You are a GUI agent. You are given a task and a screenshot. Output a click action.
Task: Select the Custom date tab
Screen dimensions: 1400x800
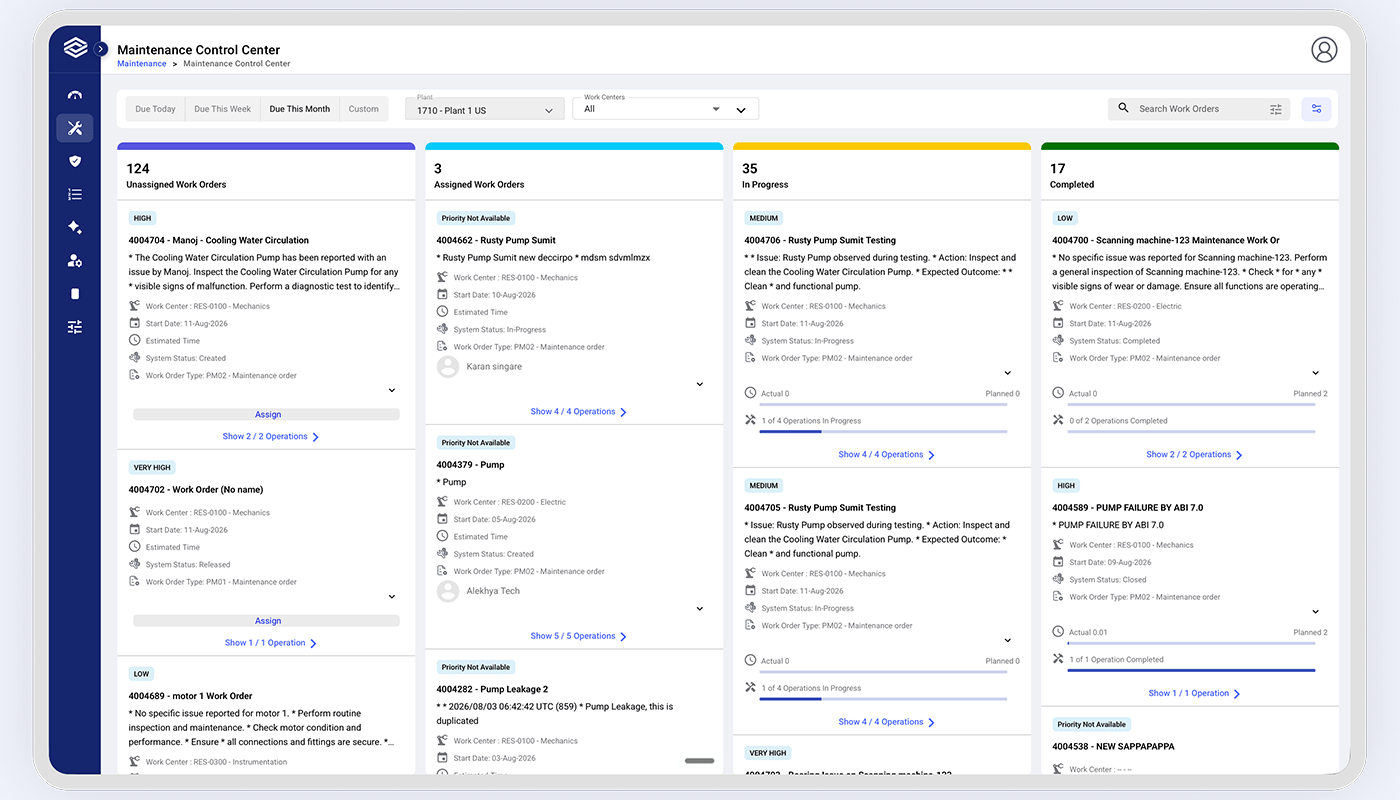click(364, 109)
